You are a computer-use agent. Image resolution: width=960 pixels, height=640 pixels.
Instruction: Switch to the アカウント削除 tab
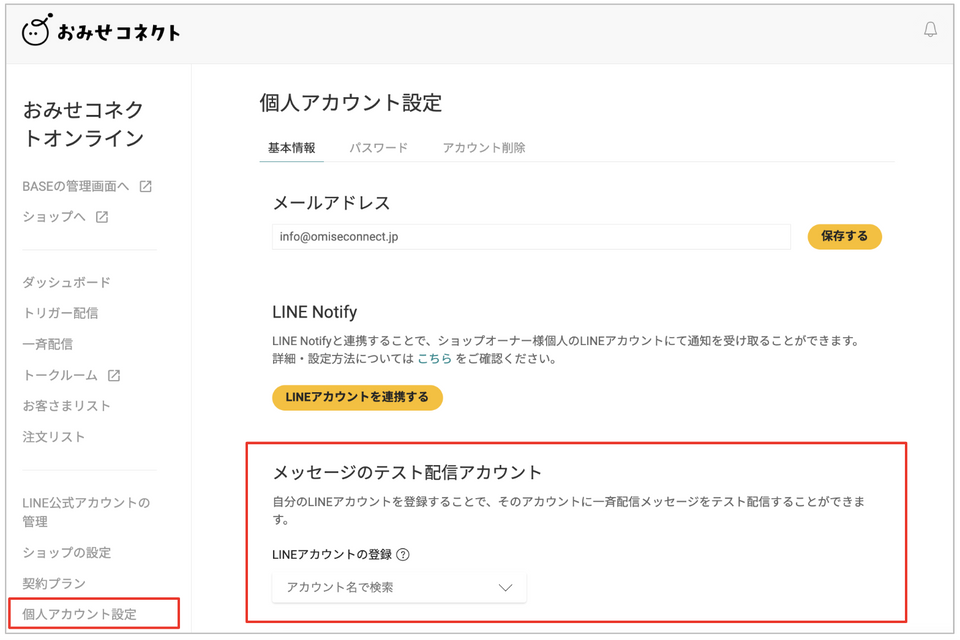click(x=484, y=148)
